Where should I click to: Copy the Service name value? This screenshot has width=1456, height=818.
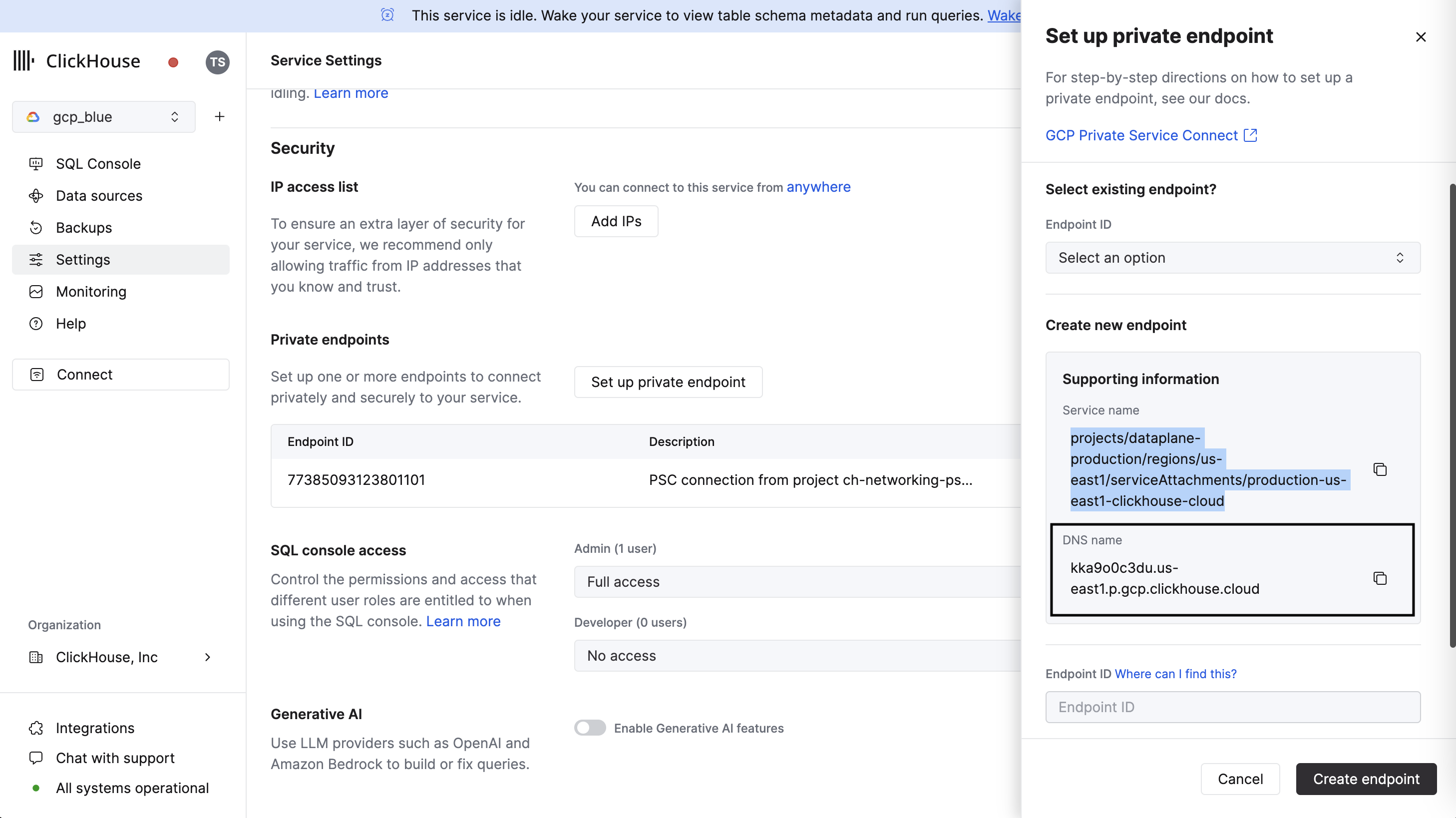[x=1380, y=469]
